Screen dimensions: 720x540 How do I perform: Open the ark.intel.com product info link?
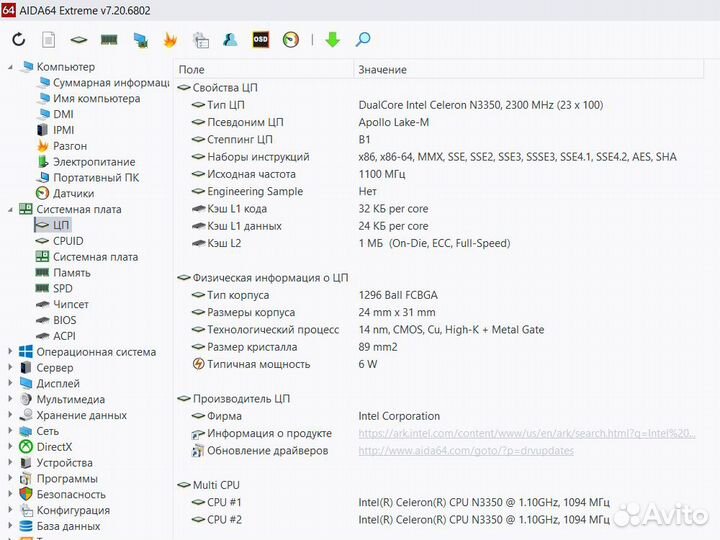[527, 433]
